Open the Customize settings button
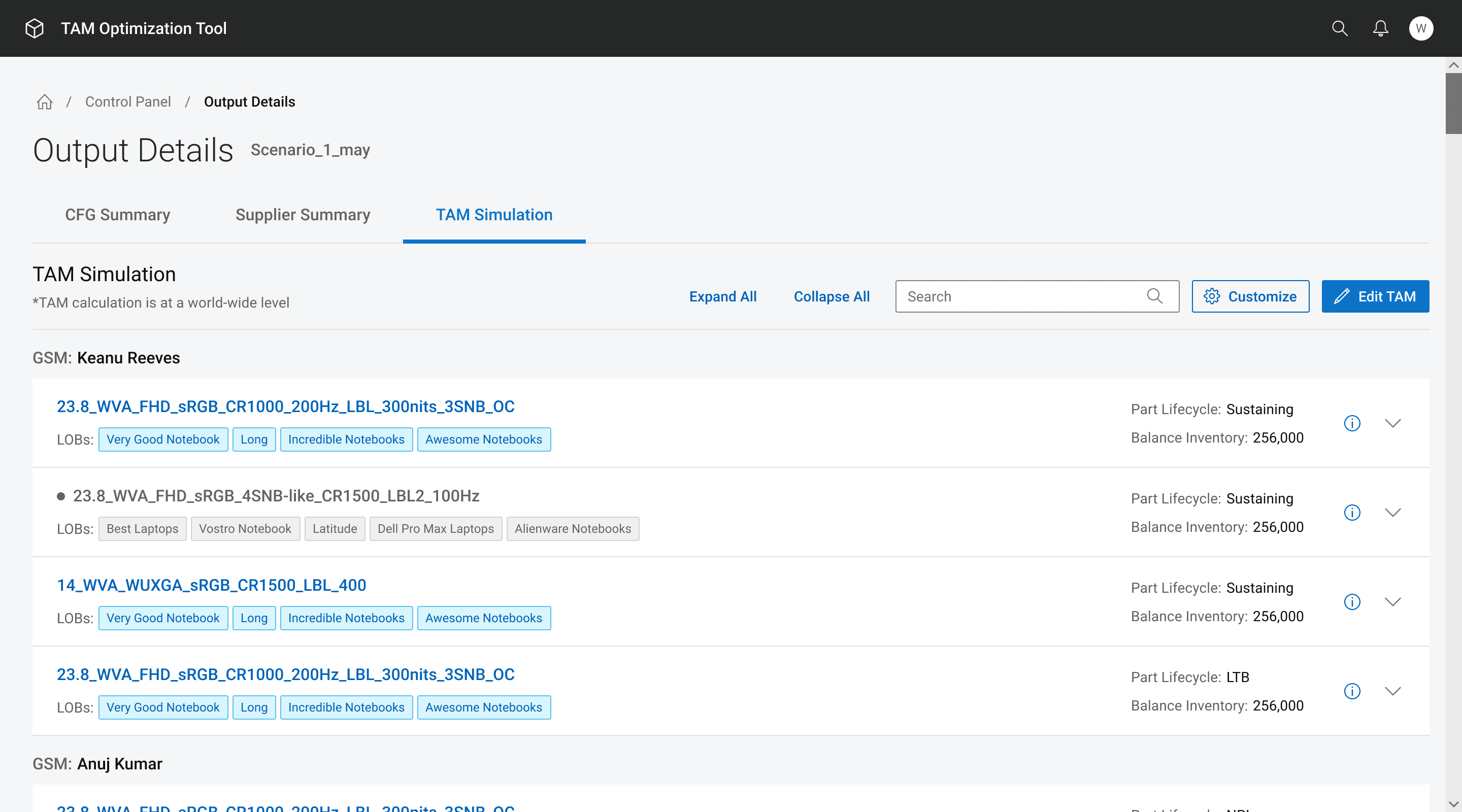The height and width of the screenshot is (812, 1462). click(1250, 296)
